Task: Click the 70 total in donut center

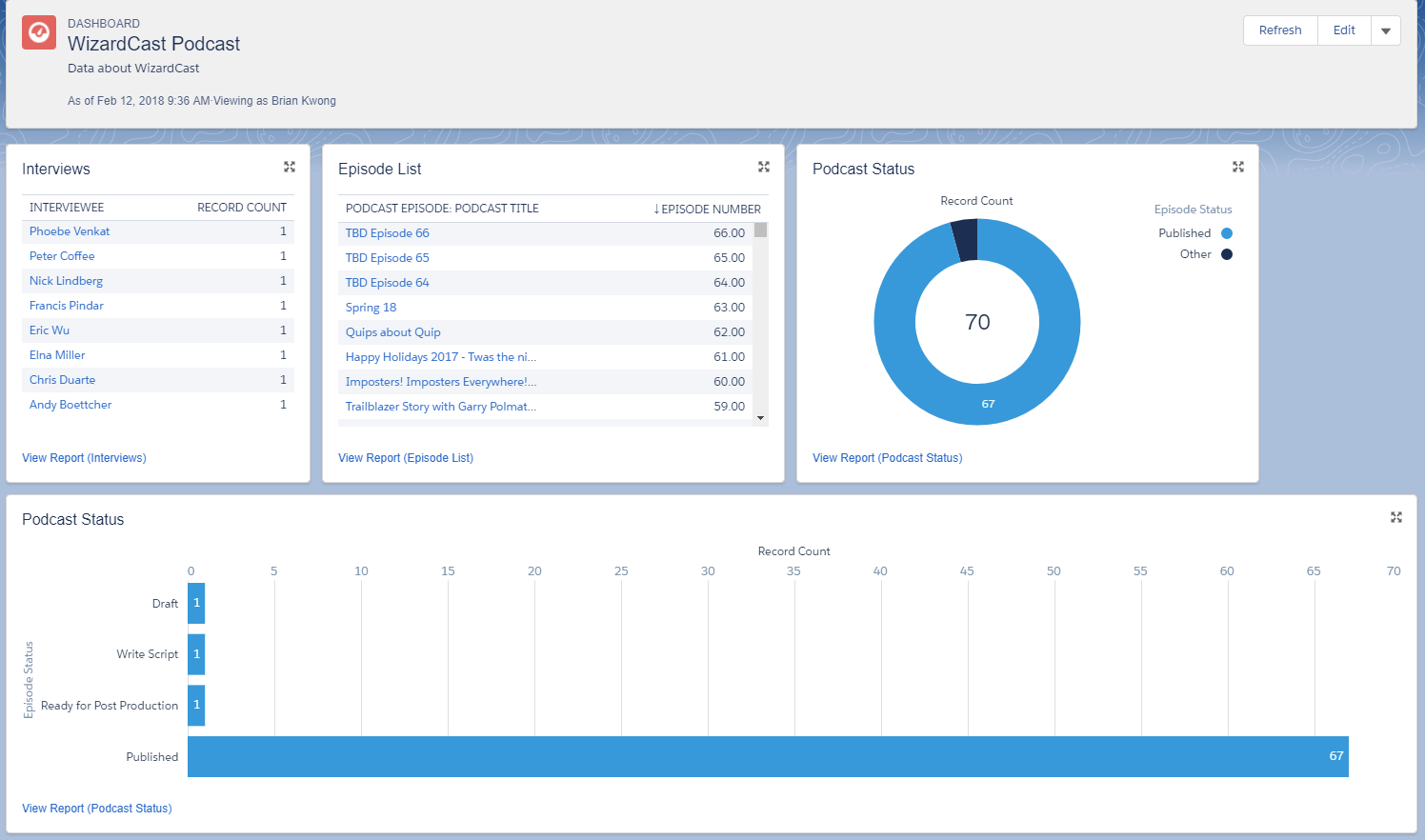Action: coord(977,322)
